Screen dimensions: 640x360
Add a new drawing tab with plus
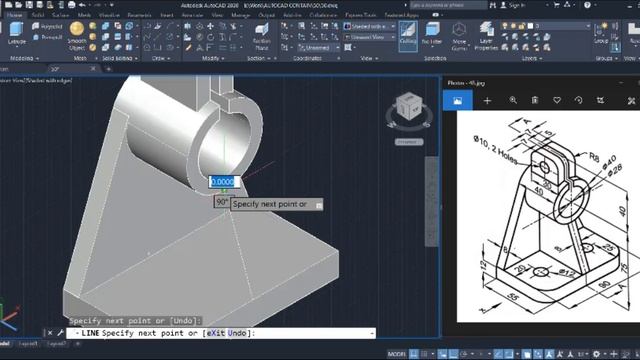[109, 69]
